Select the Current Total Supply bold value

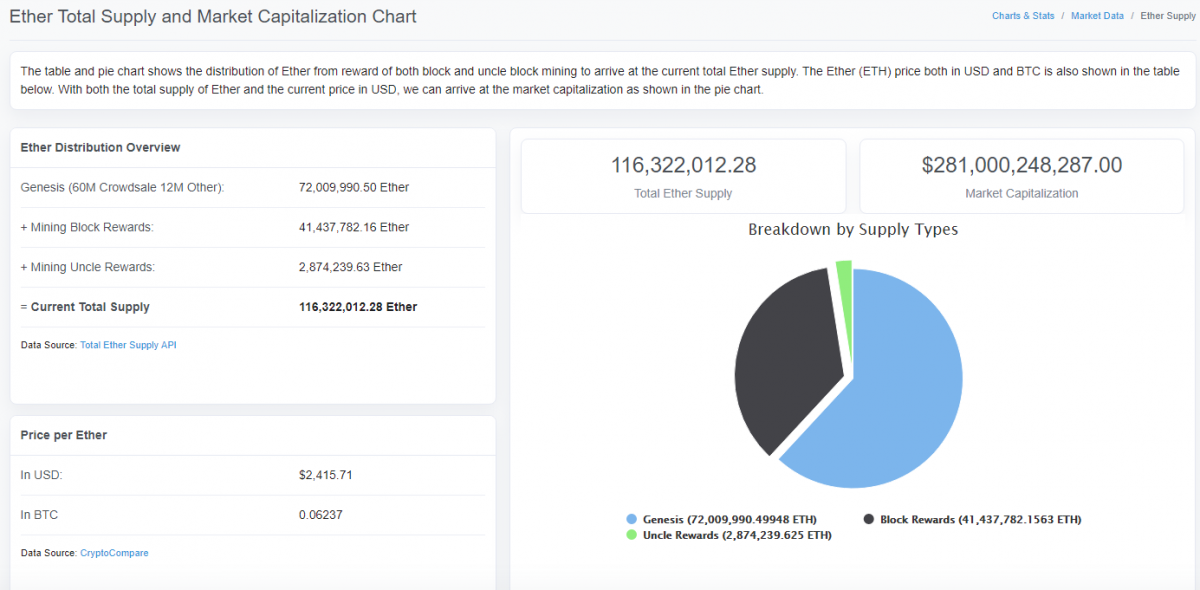click(357, 307)
